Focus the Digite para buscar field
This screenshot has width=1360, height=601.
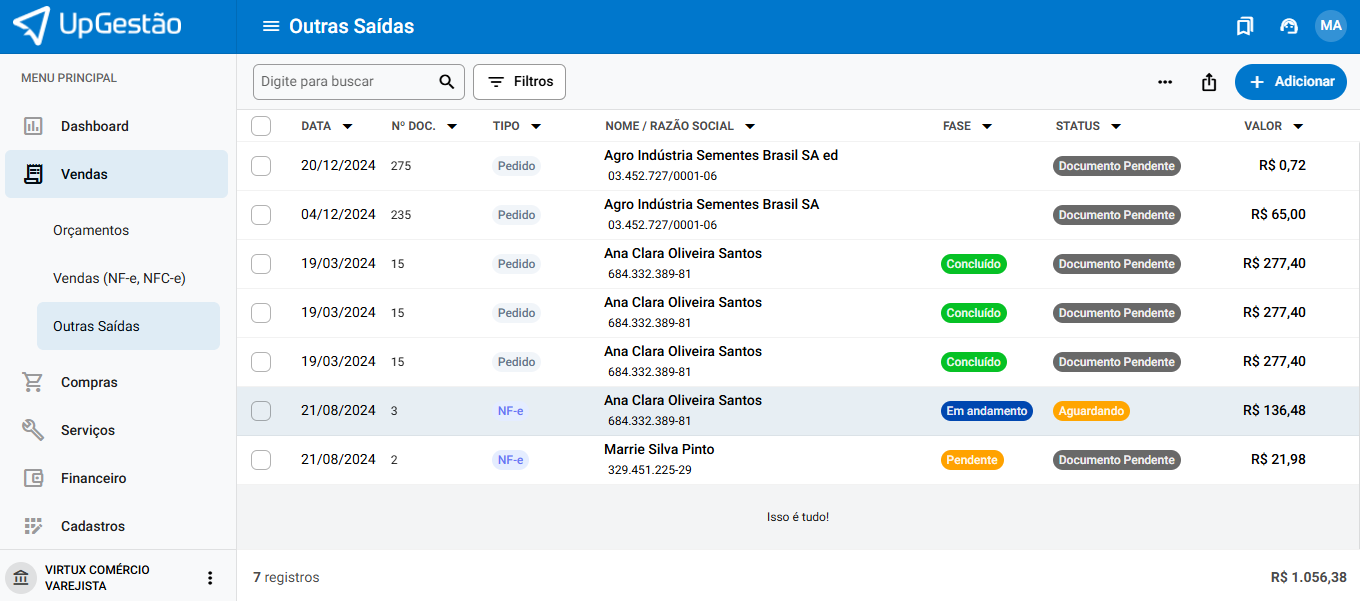[345, 82]
